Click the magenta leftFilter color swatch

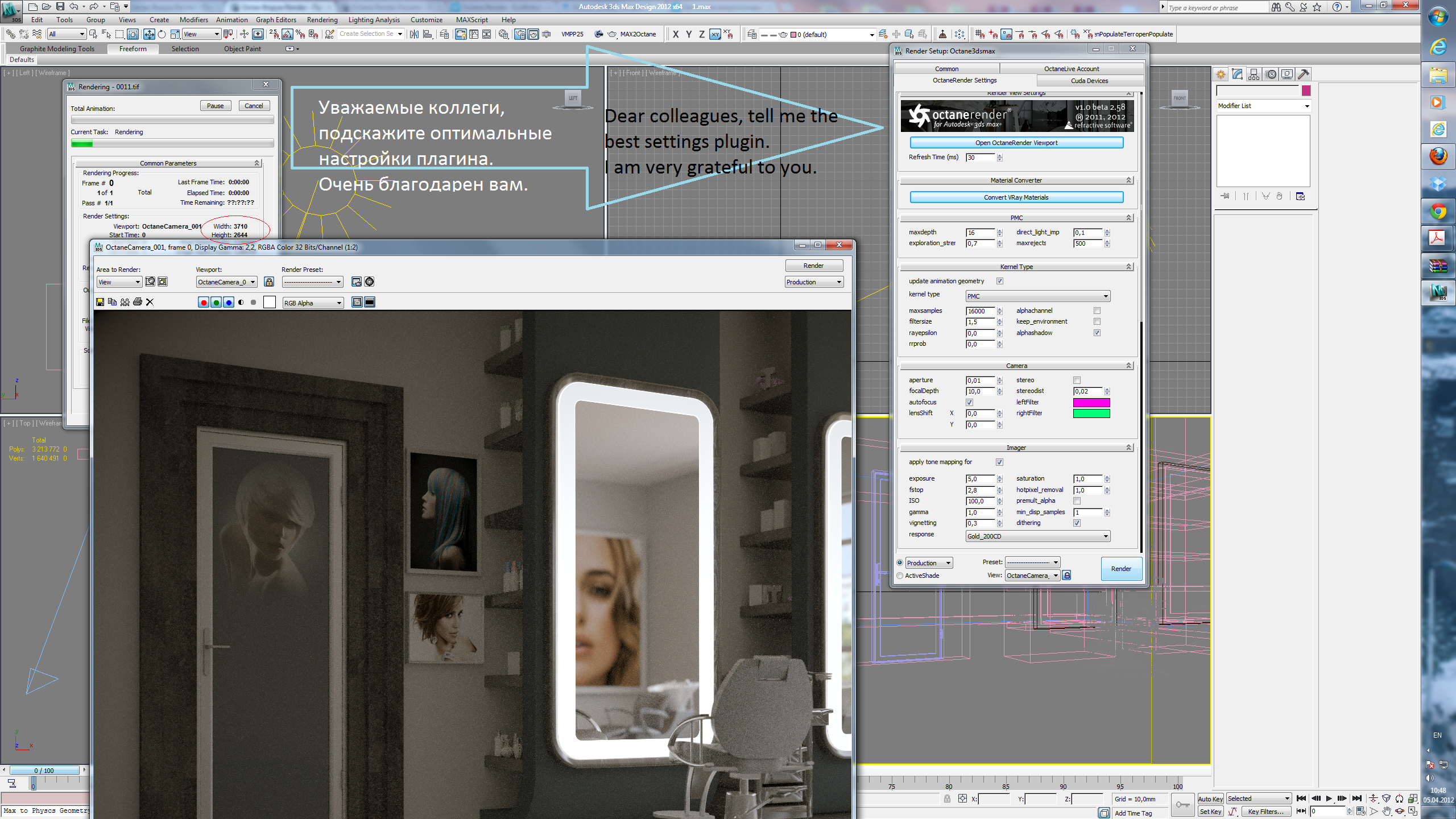1091,403
